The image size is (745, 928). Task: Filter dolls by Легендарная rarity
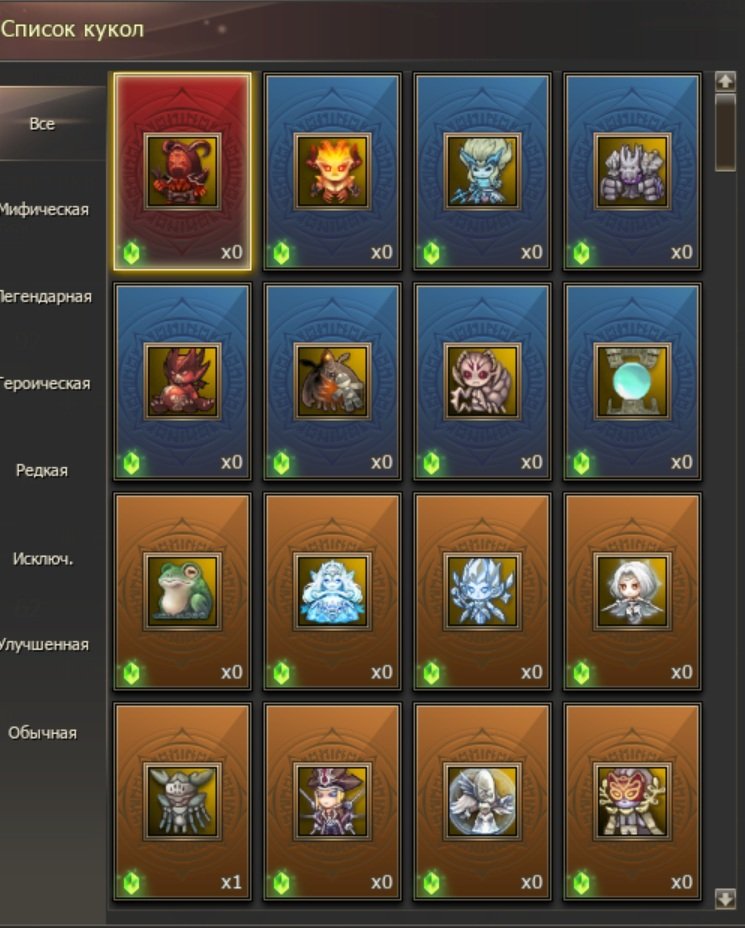pyautogui.click(x=46, y=297)
